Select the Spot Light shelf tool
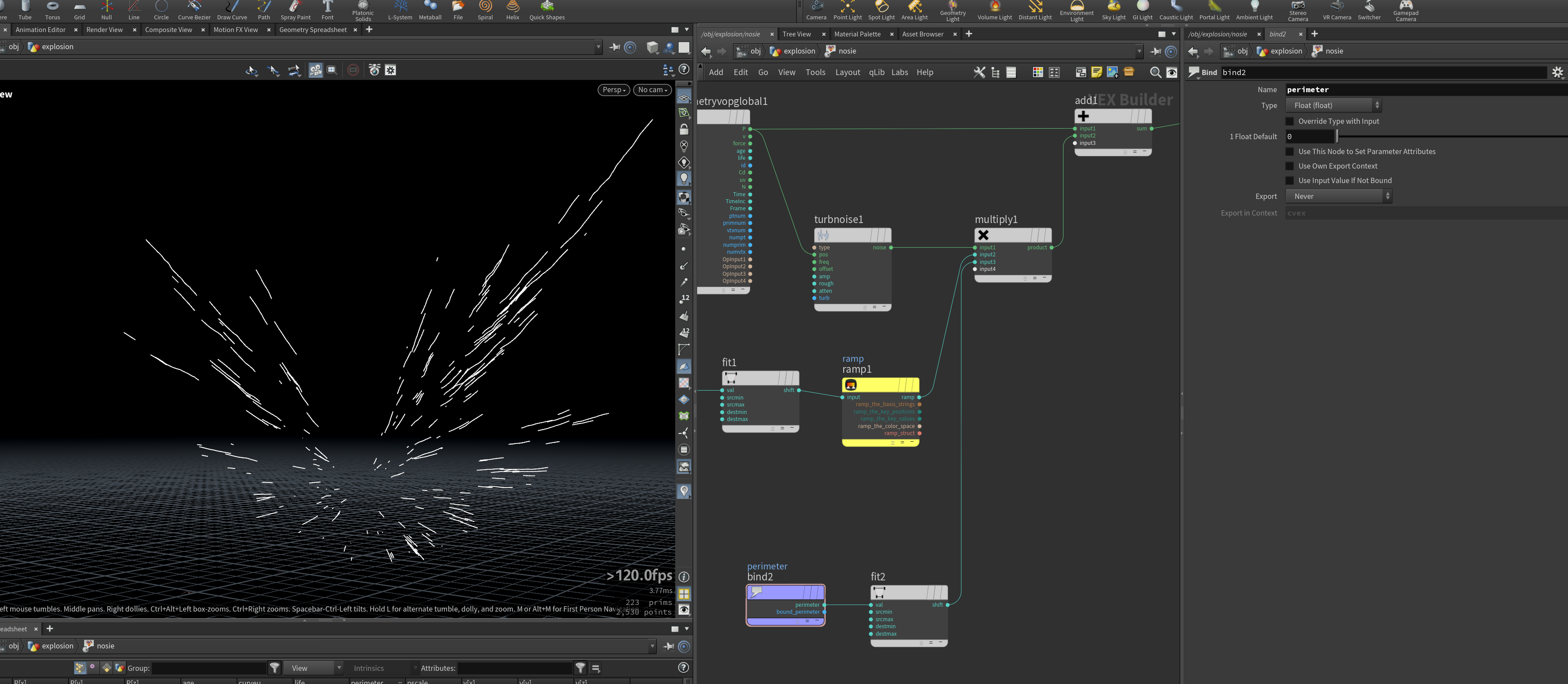 point(881,11)
